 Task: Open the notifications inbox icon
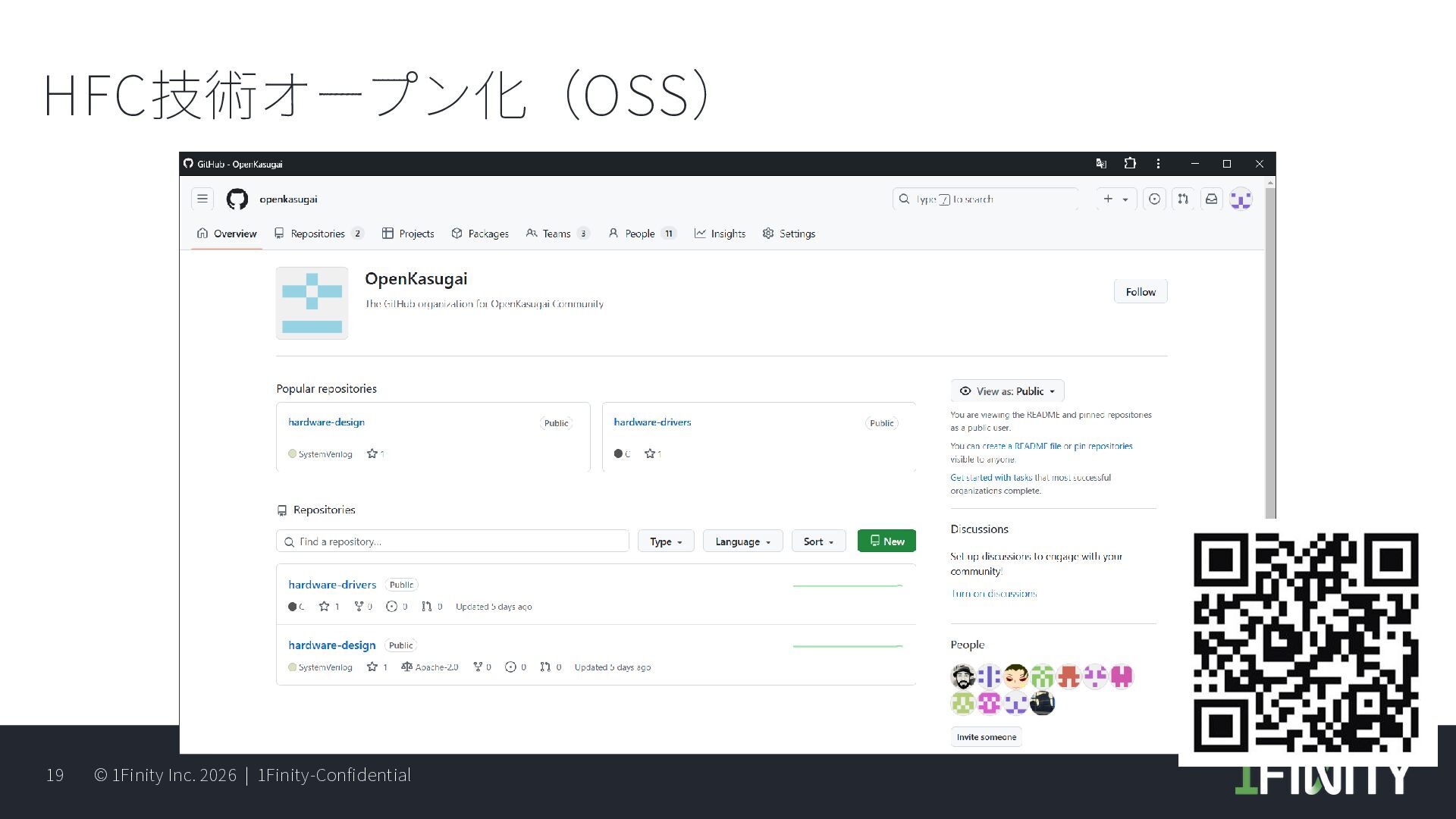click(1212, 199)
